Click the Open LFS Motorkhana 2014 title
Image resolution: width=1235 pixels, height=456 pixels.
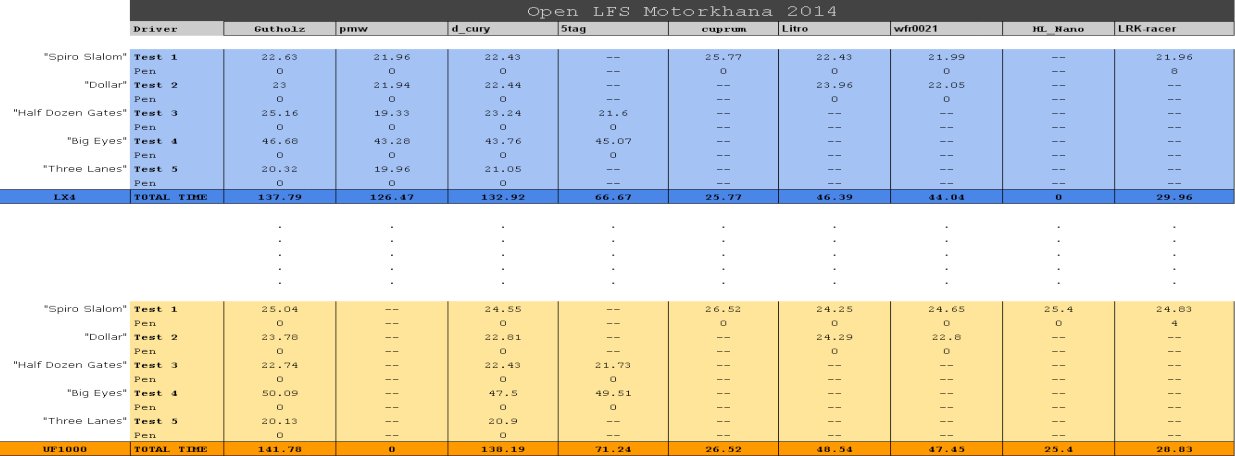tap(682, 11)
